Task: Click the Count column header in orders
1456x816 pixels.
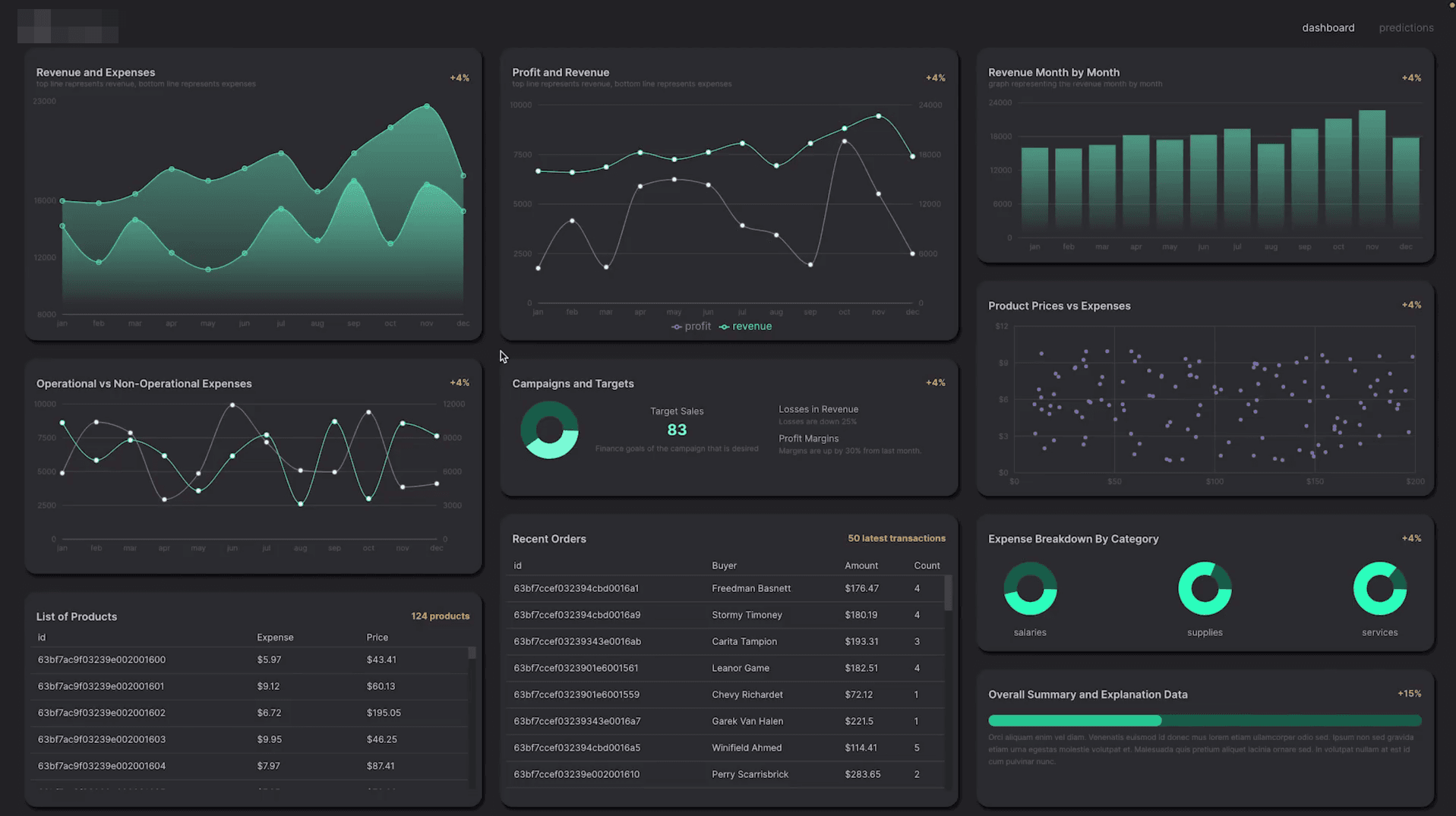Action: pos(927,566)
